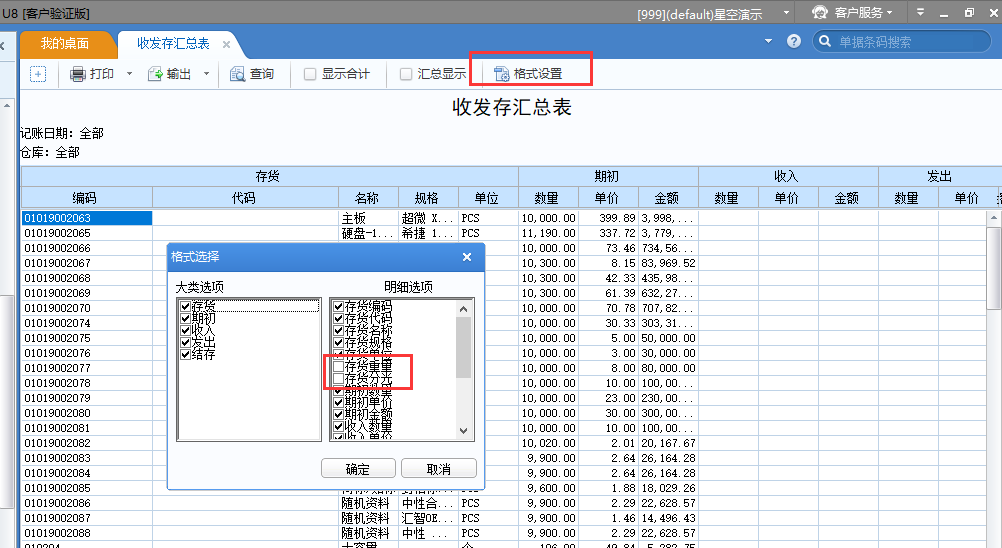Click the 确定 button
Image resolution: width=1002 pixels, height=548 pixels.
tap(357, 469)
